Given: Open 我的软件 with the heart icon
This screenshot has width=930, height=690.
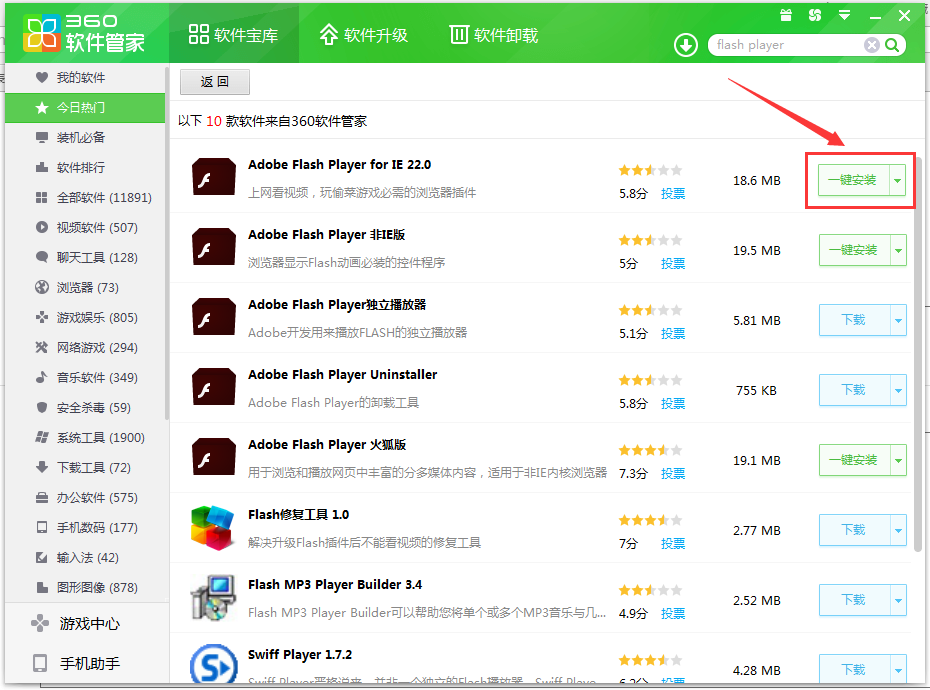Looking at the screenshot, I should click(x=85, y=78).
